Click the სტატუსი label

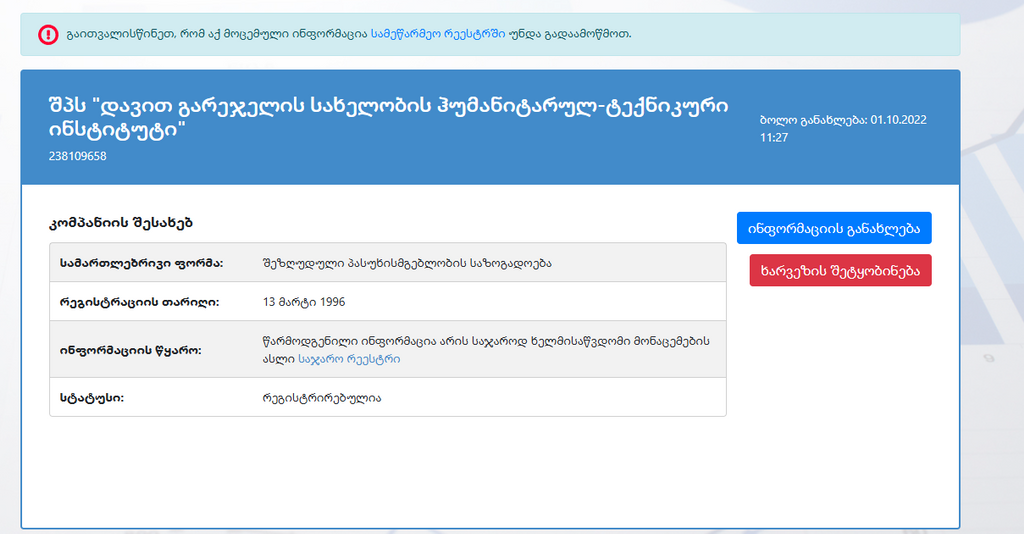(x=92, y=398)
